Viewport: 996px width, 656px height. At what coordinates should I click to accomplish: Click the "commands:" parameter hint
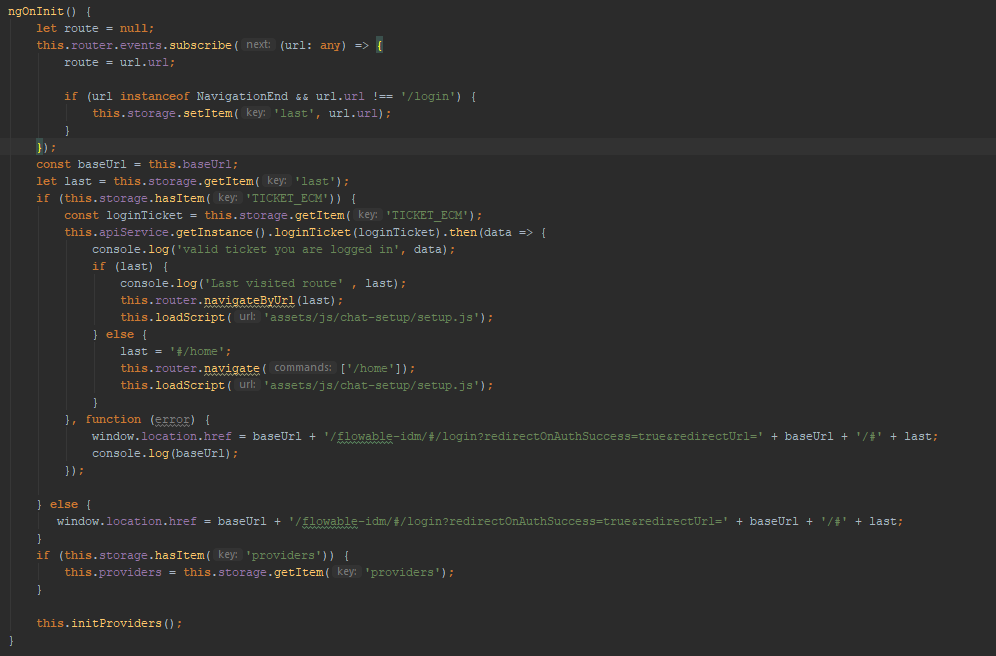302,368
